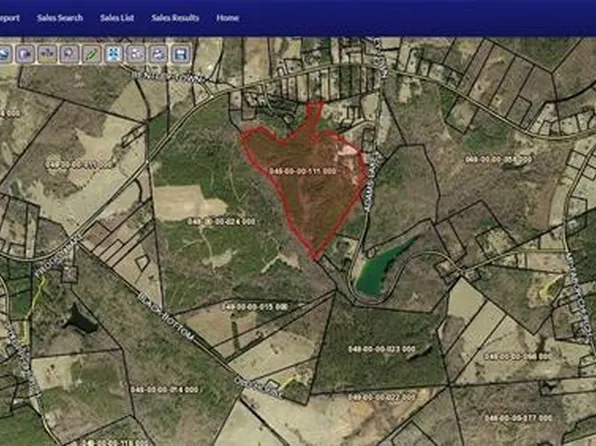Viewport: 596px width, 446px height.
Task: Click the Home link in the navigation bar
Action: [228, 18]
